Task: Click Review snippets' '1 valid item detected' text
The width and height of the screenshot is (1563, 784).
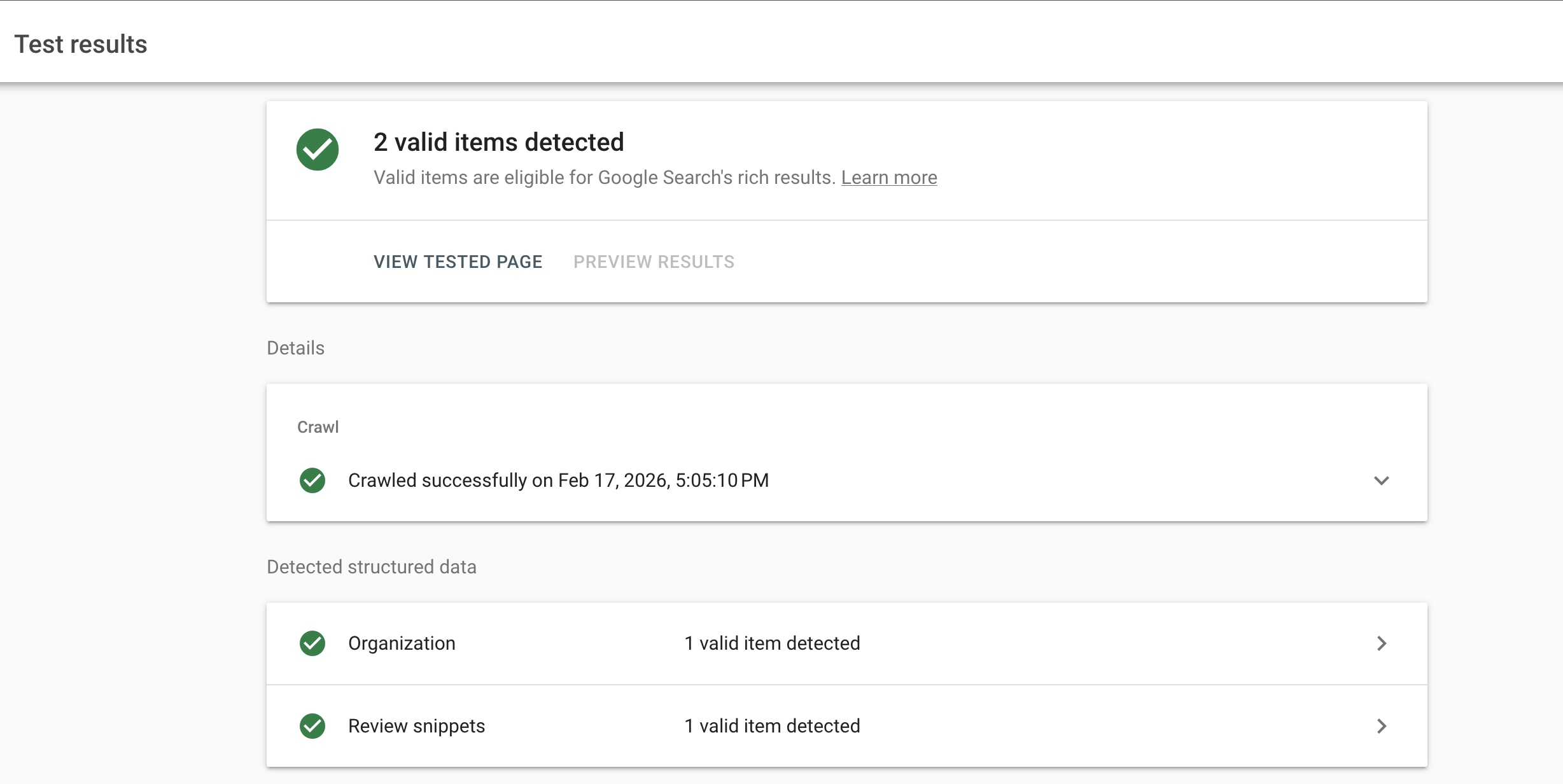Action: click(x=772, y=726)
